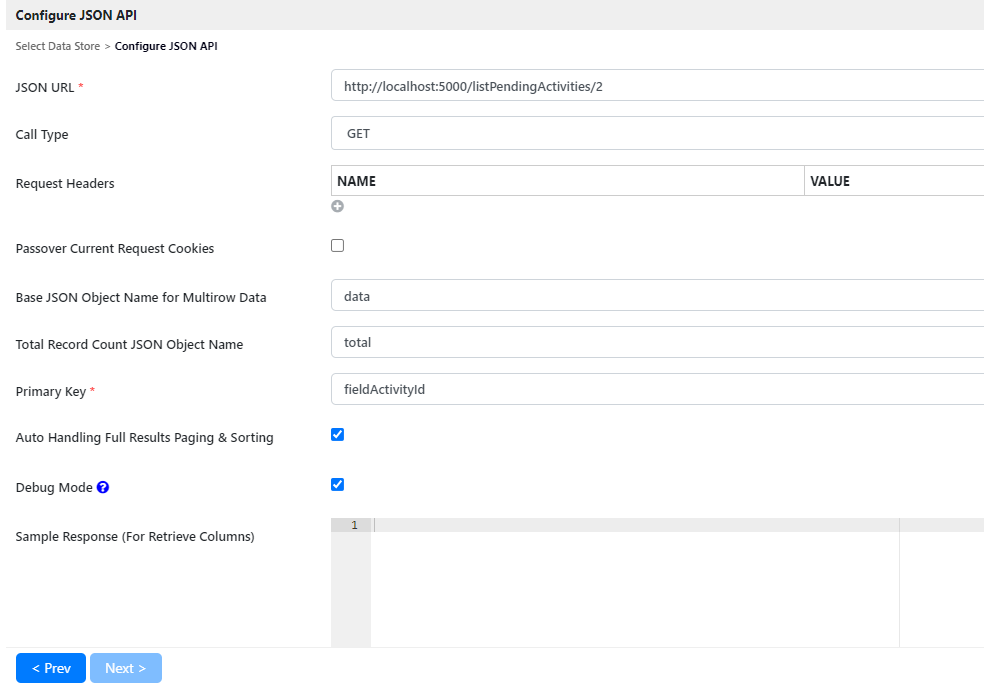Select the Request Headers label
984x697 pixels.
(65, 184)
